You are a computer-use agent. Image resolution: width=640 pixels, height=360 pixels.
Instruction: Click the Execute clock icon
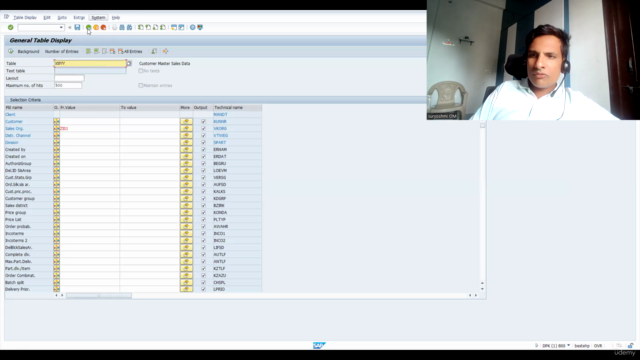[x=11, y=51]
